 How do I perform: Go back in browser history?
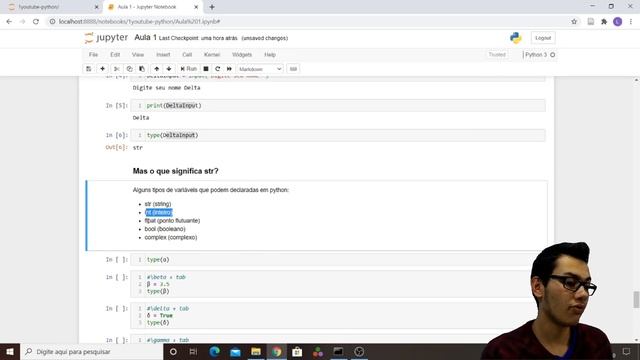pos(9,21)
